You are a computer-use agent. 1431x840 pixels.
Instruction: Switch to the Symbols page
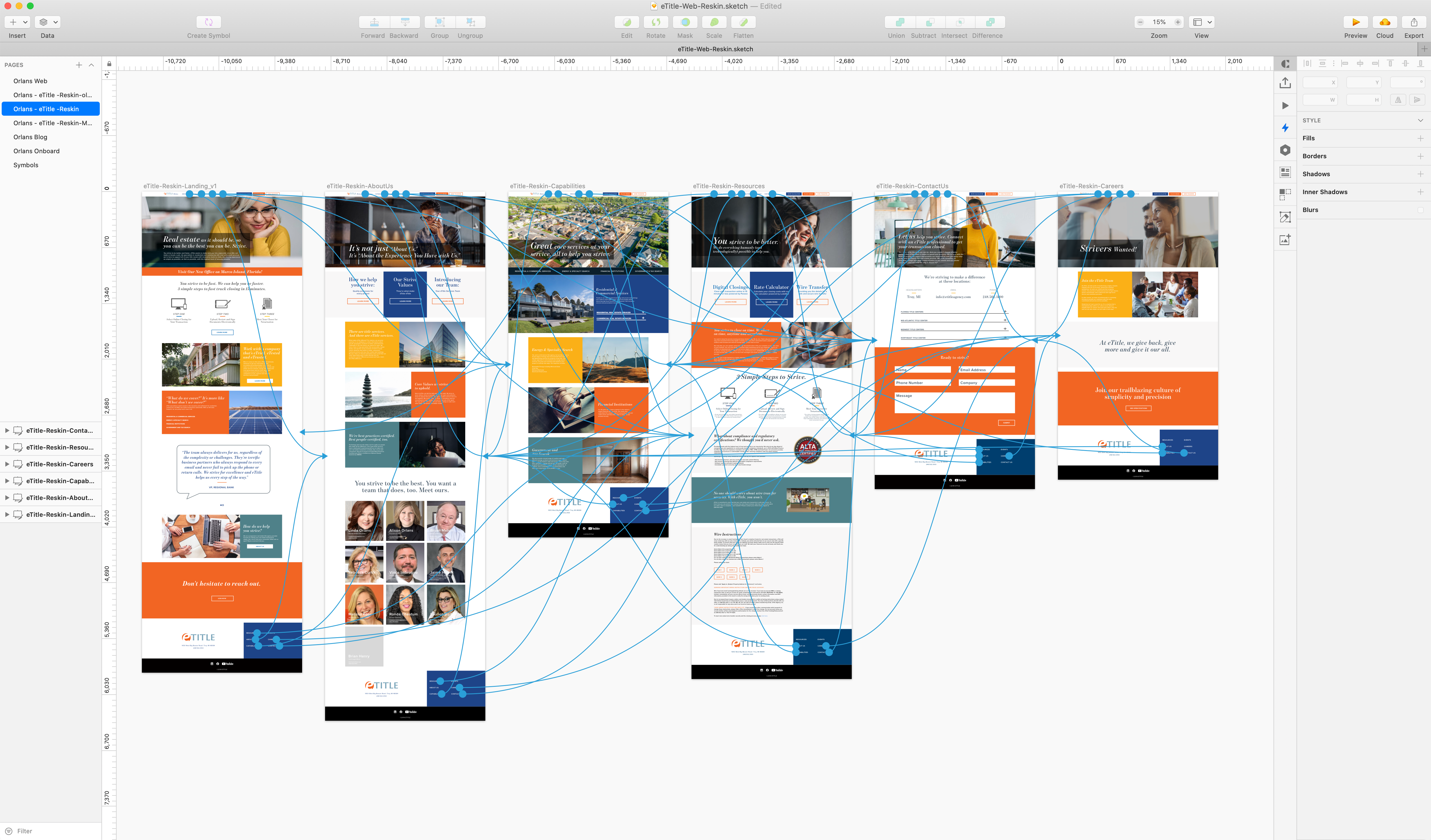click(x=26, y=165)
